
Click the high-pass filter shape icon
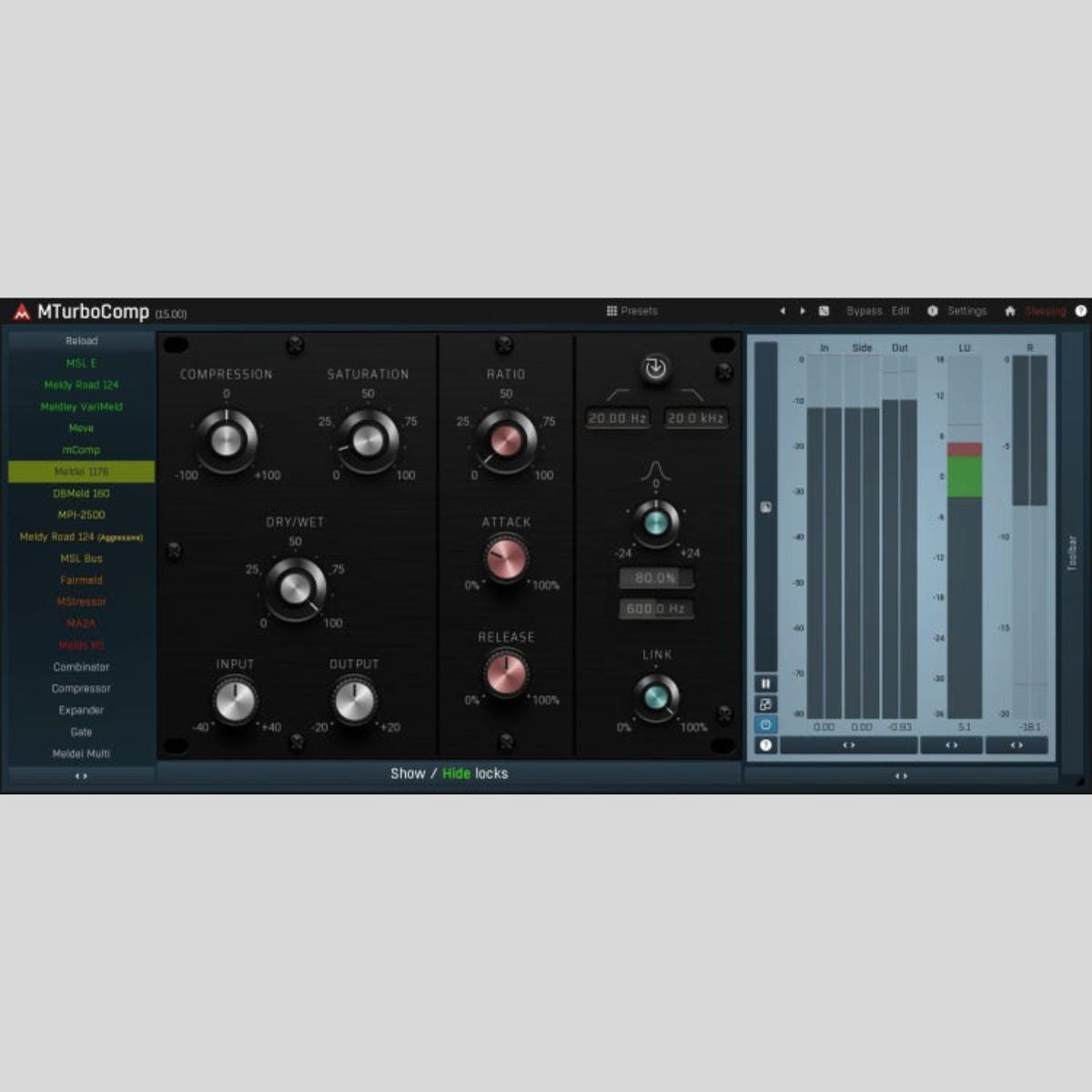(618, 394)
